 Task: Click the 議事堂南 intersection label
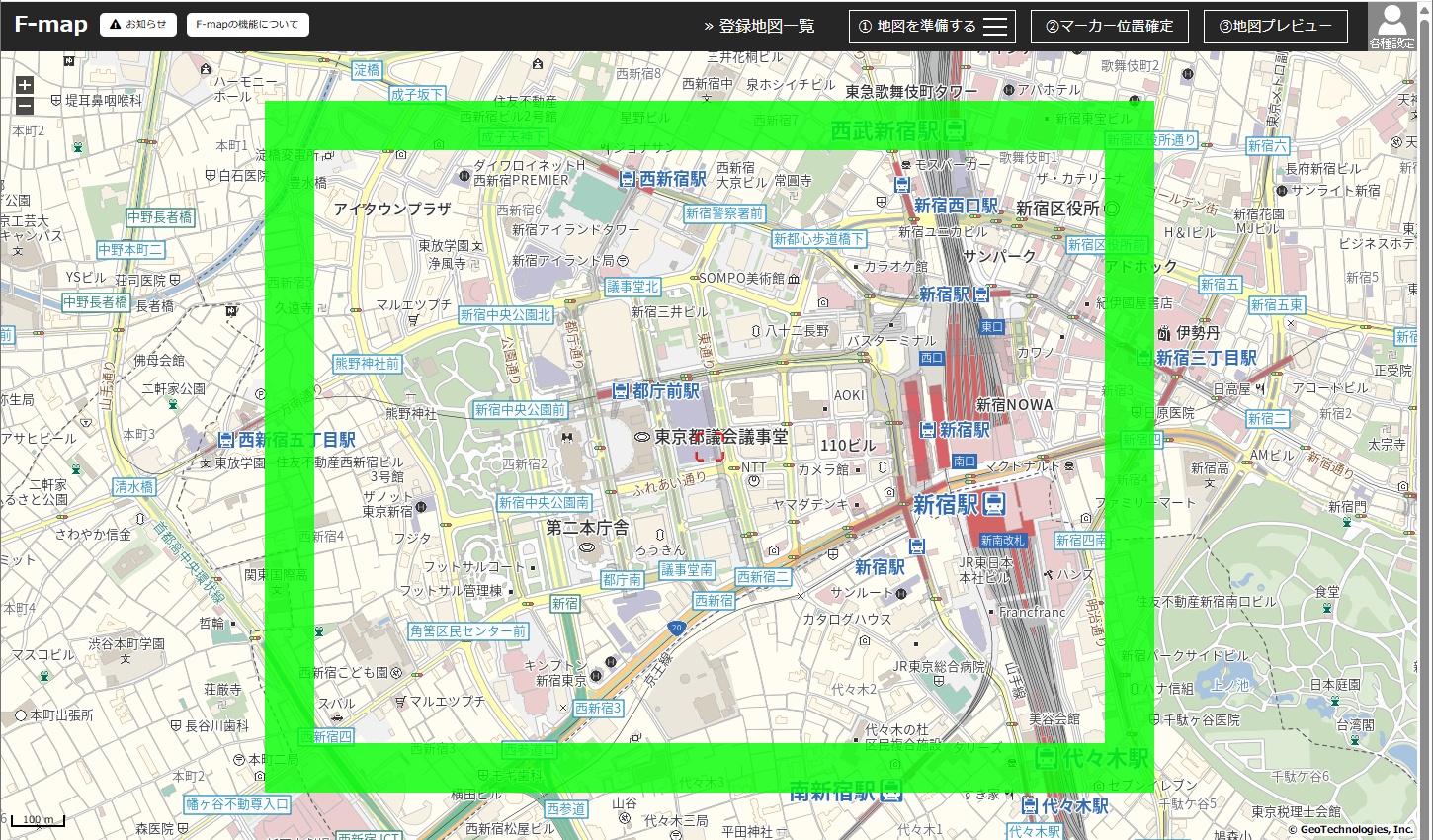pos(687,570)
